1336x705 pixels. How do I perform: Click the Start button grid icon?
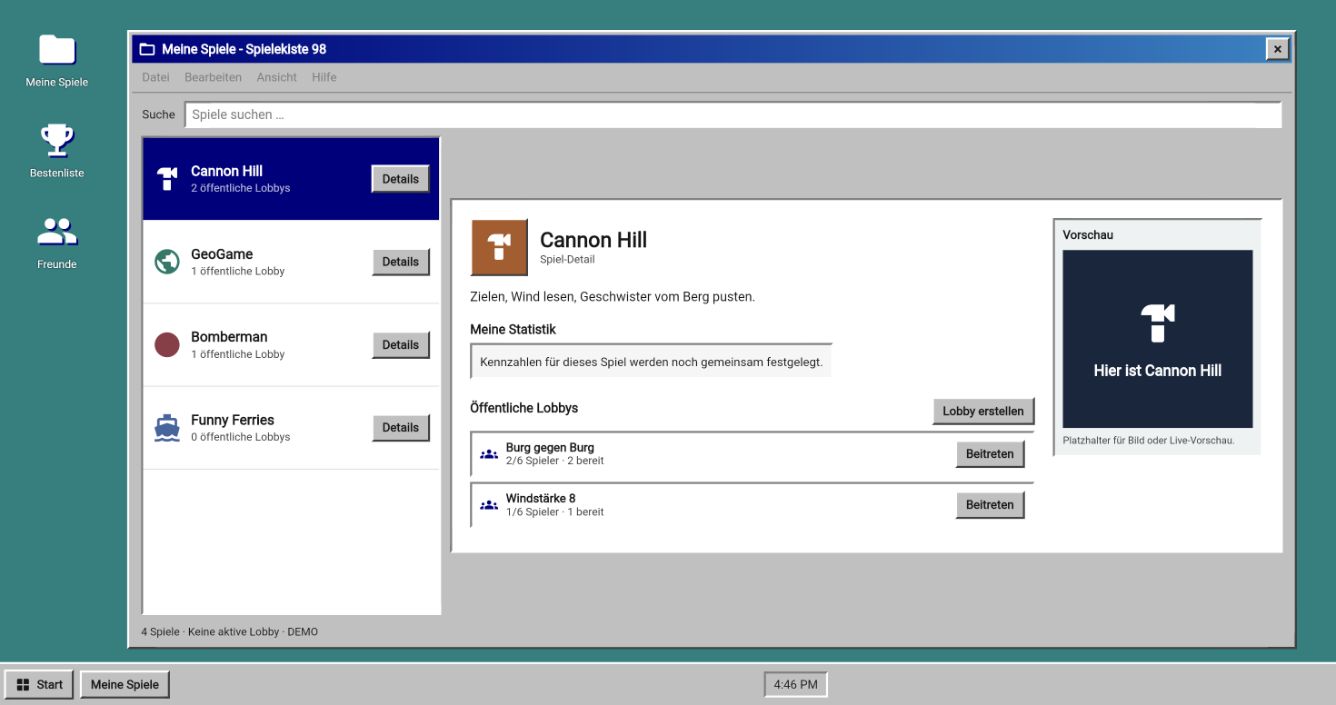tap(23, 685)
